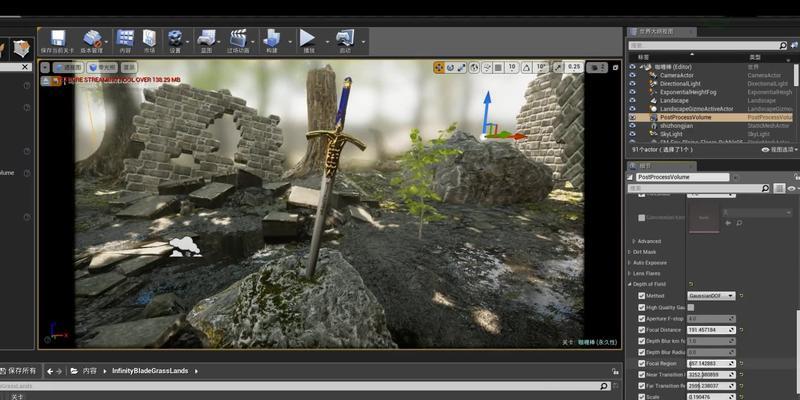This screenshot has height=400, width=800.
Task: Open Launch options dropdown arrow
Action: coord(363,42)
